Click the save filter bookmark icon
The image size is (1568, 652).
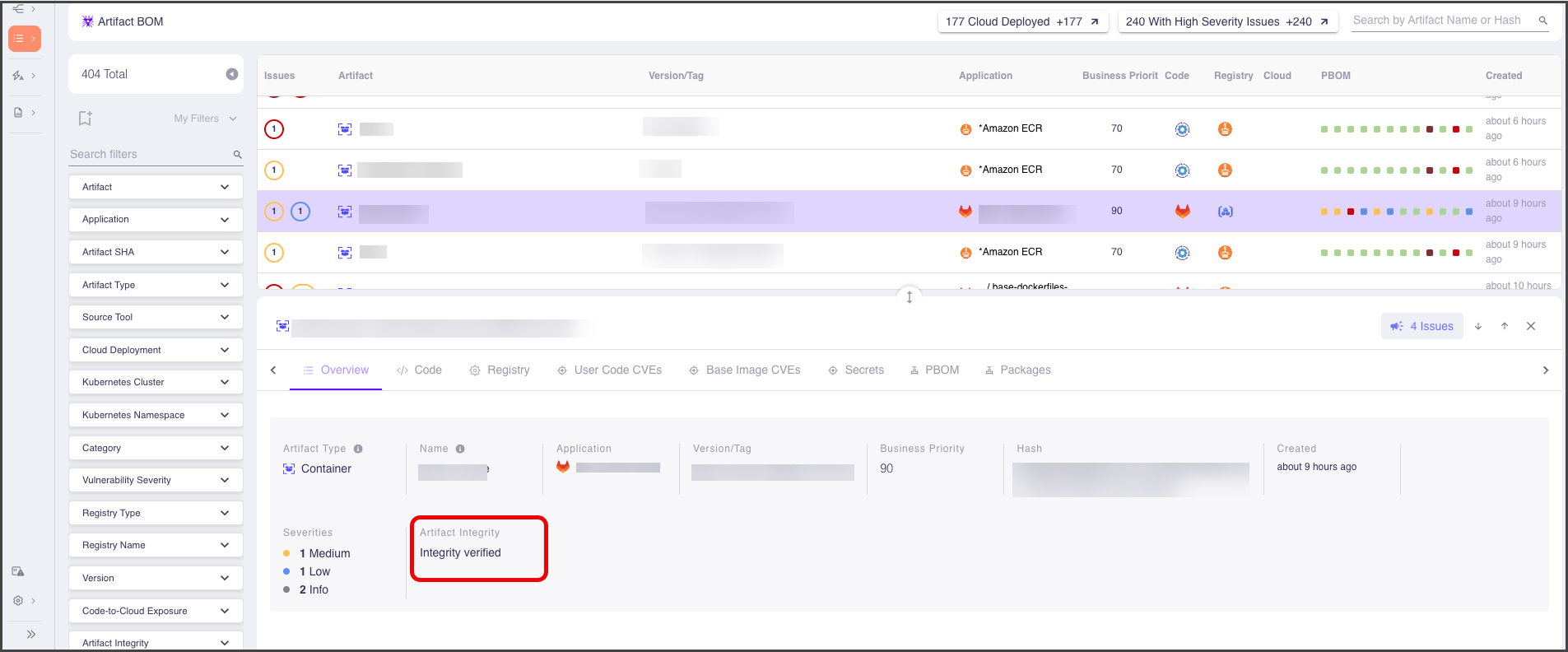click(x=85, y=119)
